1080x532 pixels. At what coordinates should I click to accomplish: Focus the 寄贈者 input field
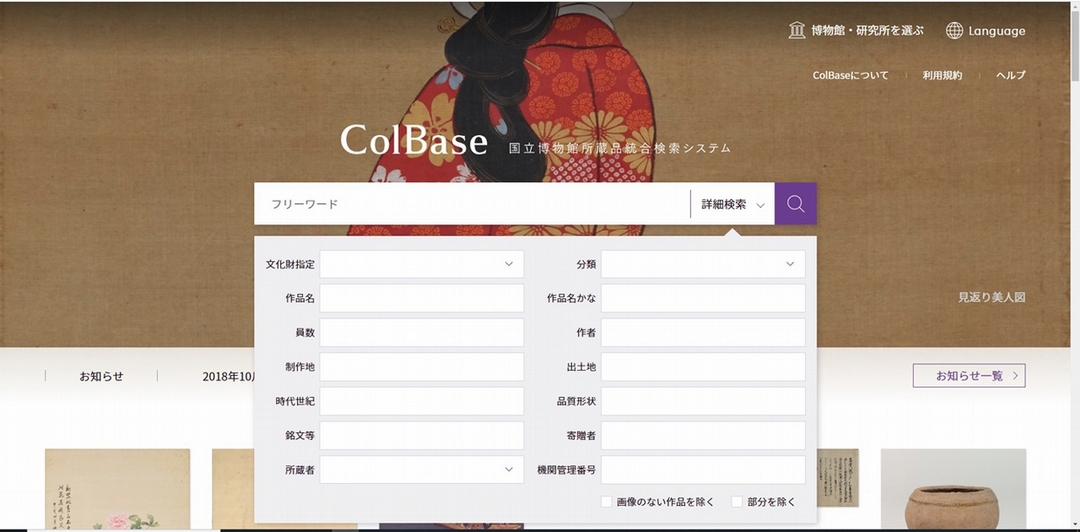pos(703,436)
